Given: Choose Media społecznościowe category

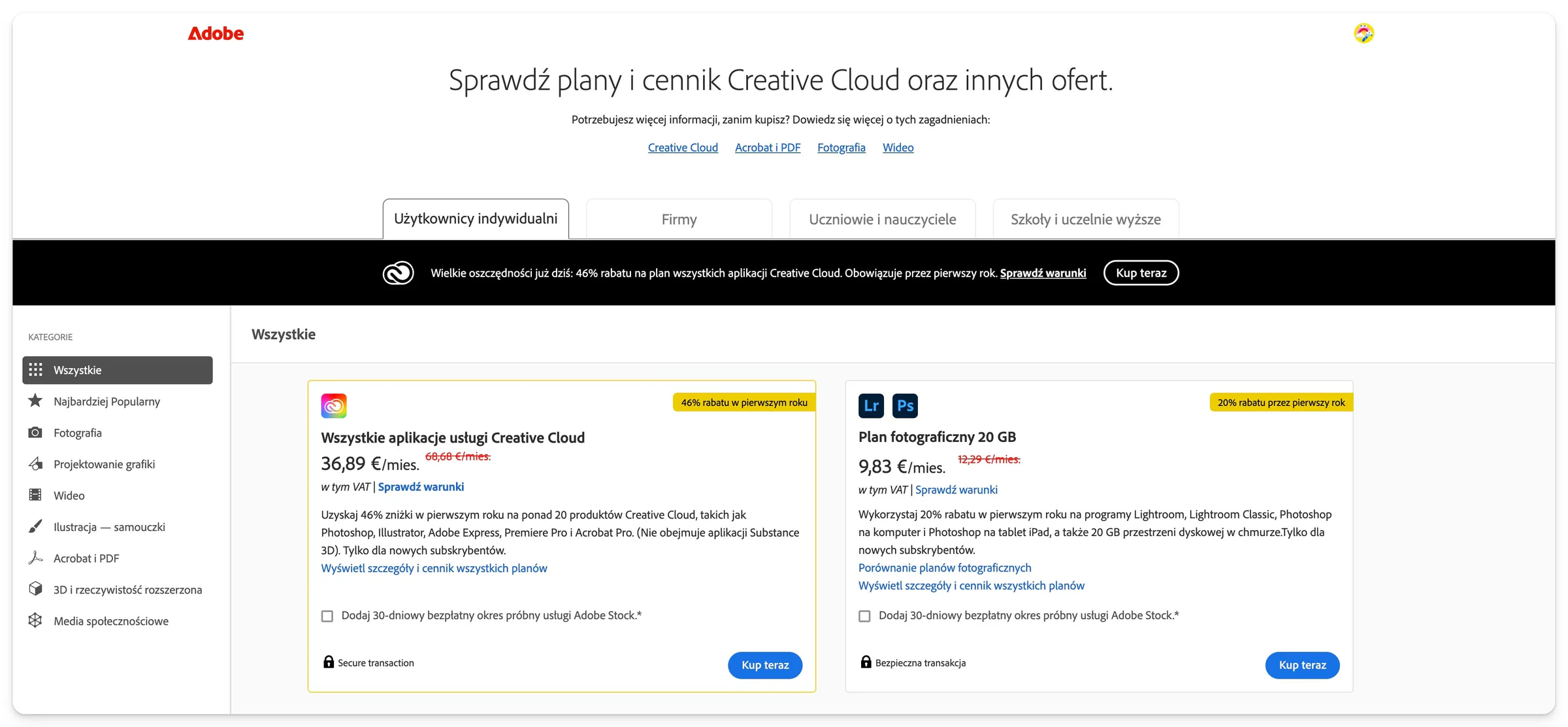Looking at the screenshot, I should click(x=118, y=621).
